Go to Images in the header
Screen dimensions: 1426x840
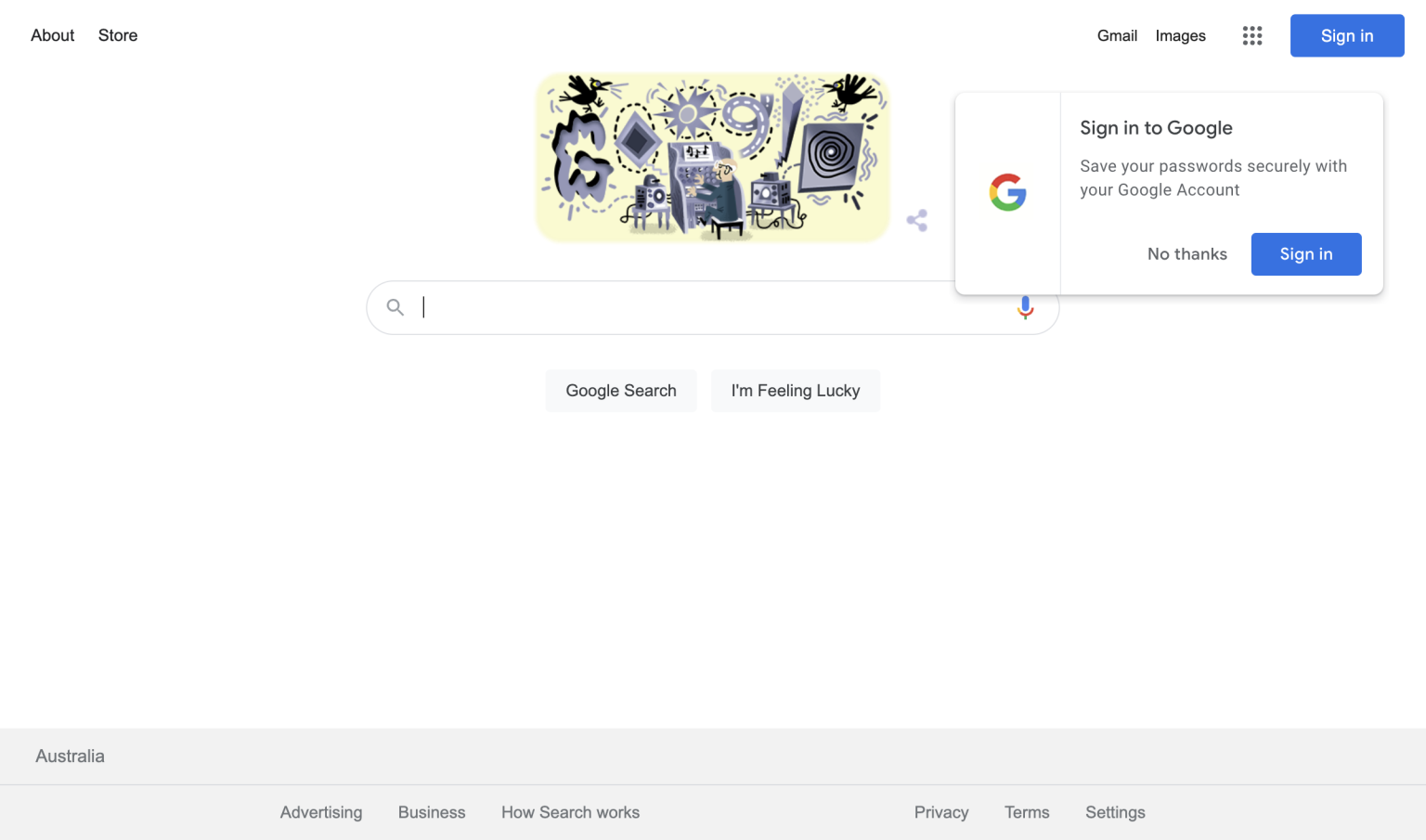[1180, 36]
